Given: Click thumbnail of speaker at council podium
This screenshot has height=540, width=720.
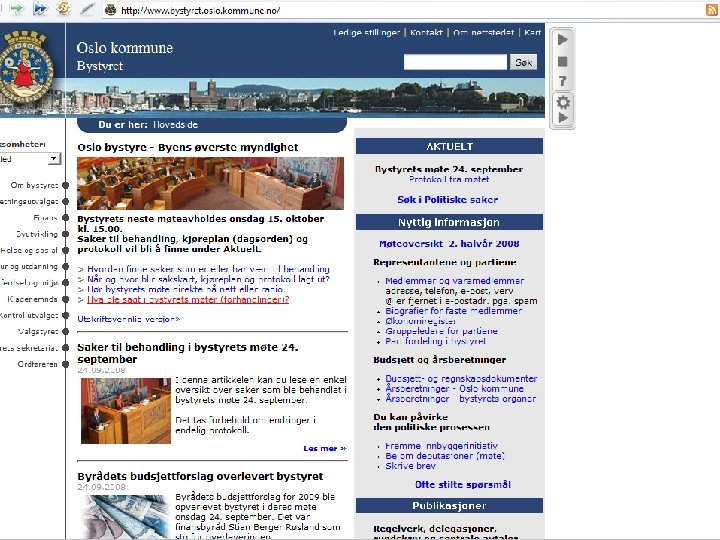Looking at the screenshot, I should 126,411.
